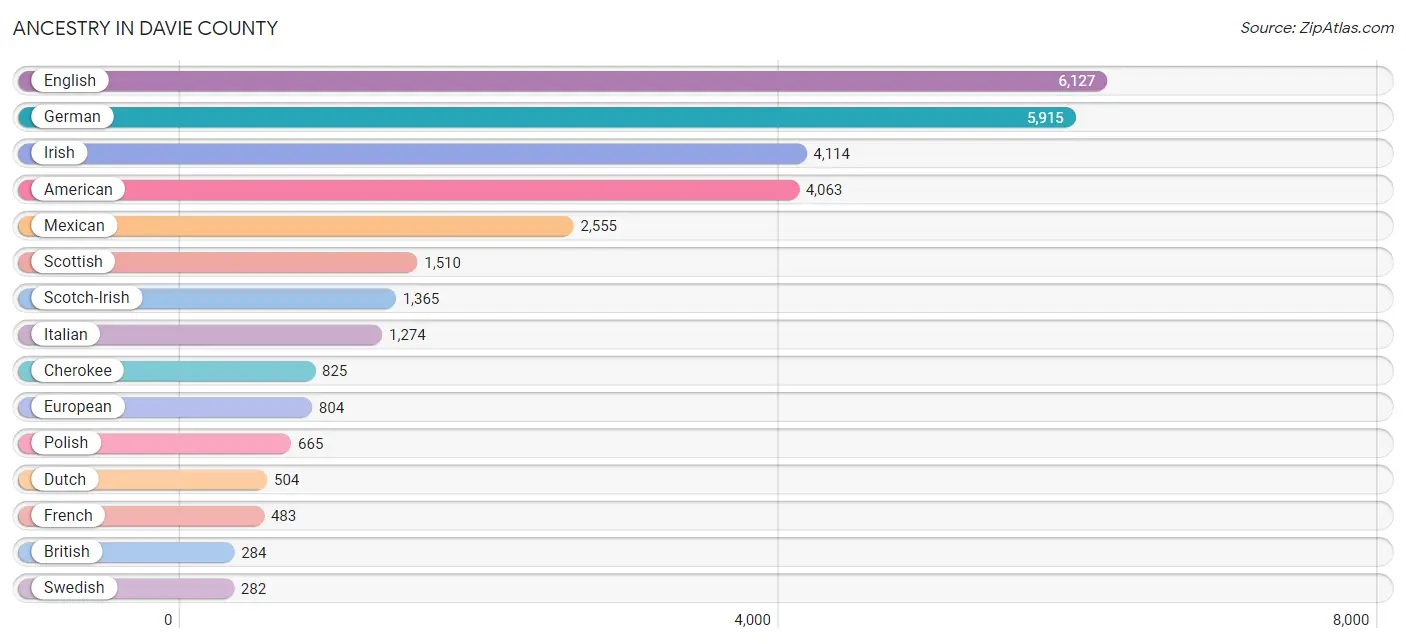Click the Swedish value 282
The width and height of the screenshot is (1406, 644).
tap(254, 588)
